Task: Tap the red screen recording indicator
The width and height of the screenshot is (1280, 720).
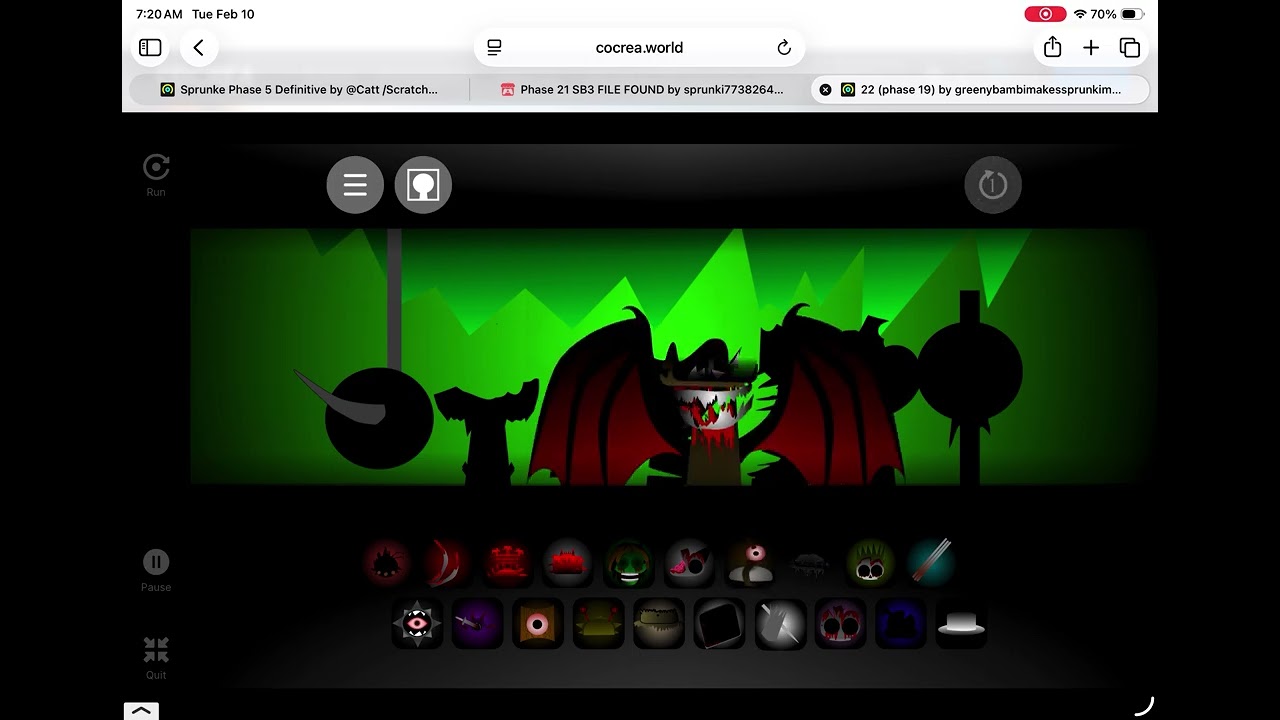Action: click(1045, 14)
